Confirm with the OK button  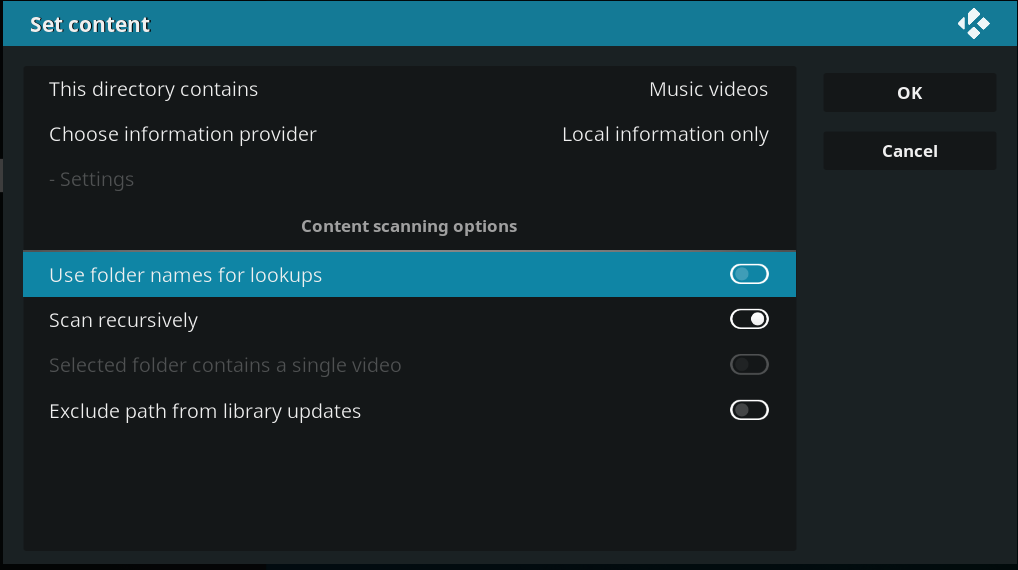pos(910,93)
